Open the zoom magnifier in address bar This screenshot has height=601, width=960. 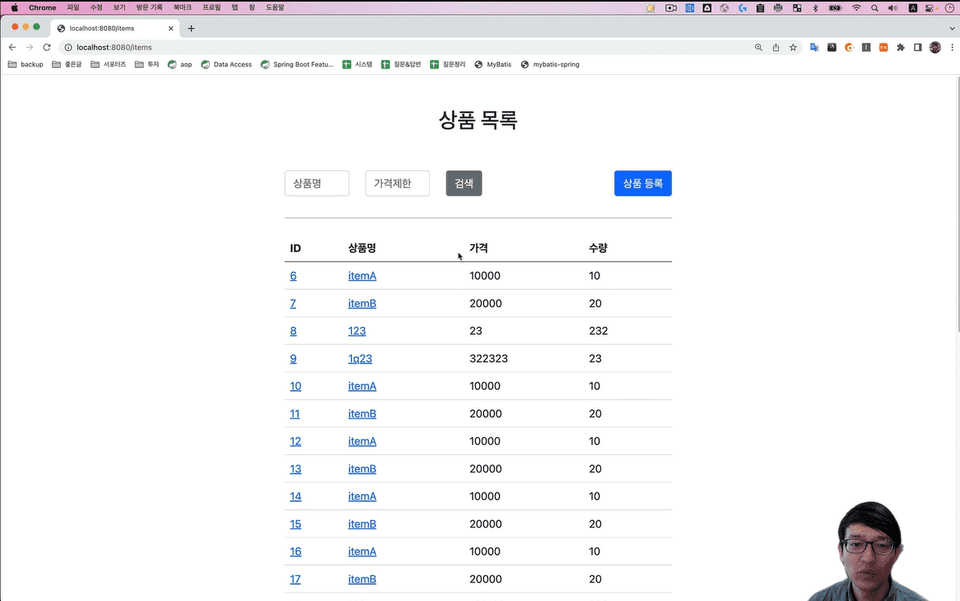tap(759, 47)
